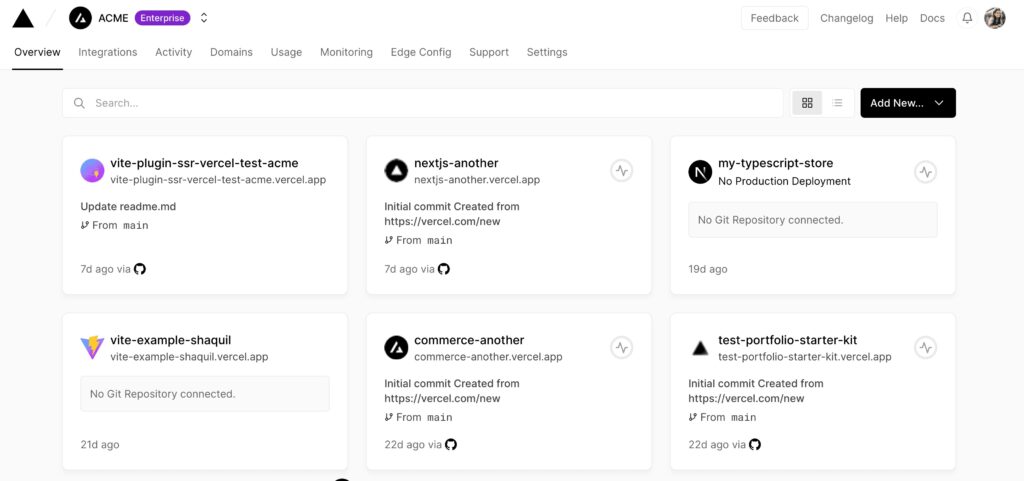Switch to list view
Screen dimensions: 1024x481
click(837, 103)
